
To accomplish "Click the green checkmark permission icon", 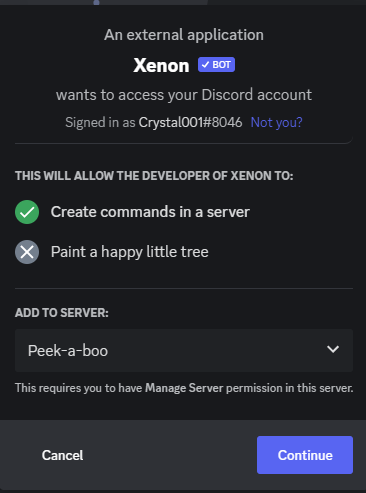I will 27,212.
